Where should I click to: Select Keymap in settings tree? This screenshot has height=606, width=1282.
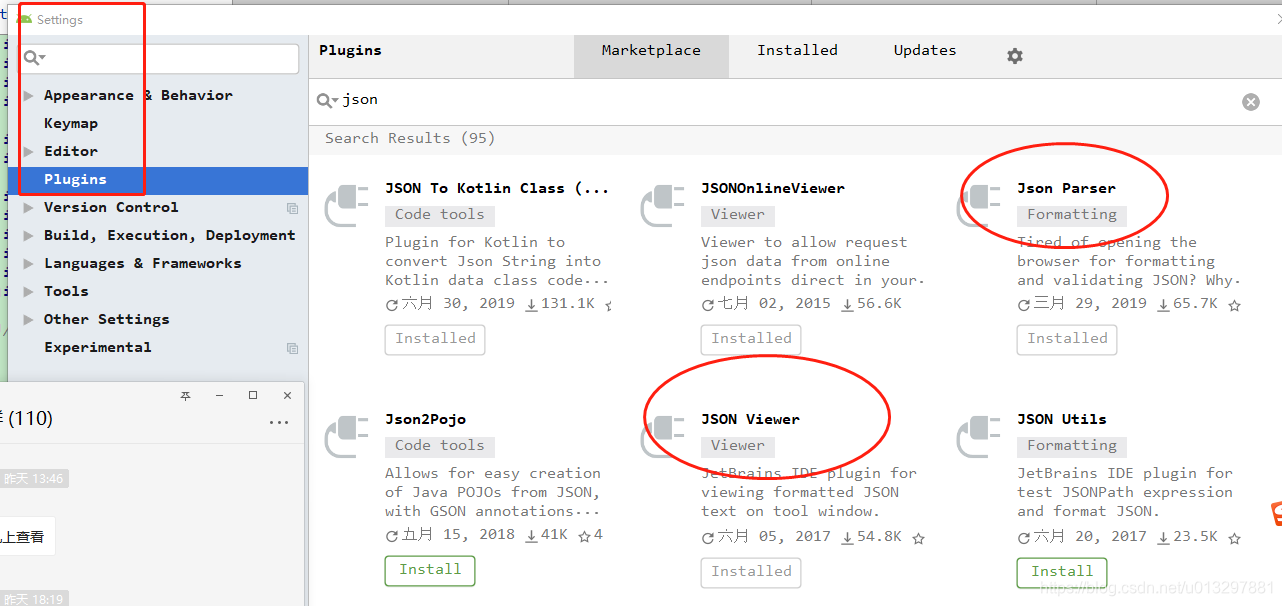(71, 124)
